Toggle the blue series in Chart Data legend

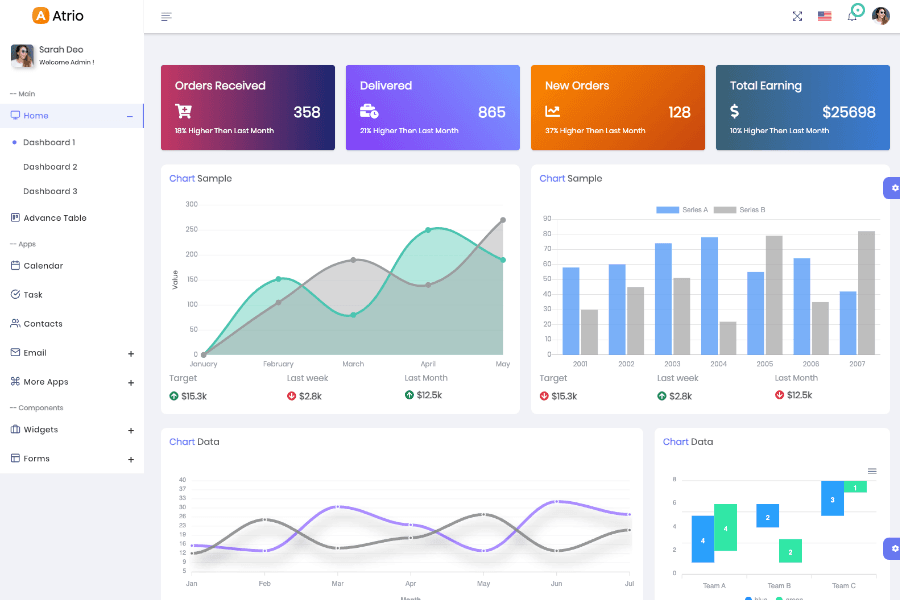click(750, 597)
